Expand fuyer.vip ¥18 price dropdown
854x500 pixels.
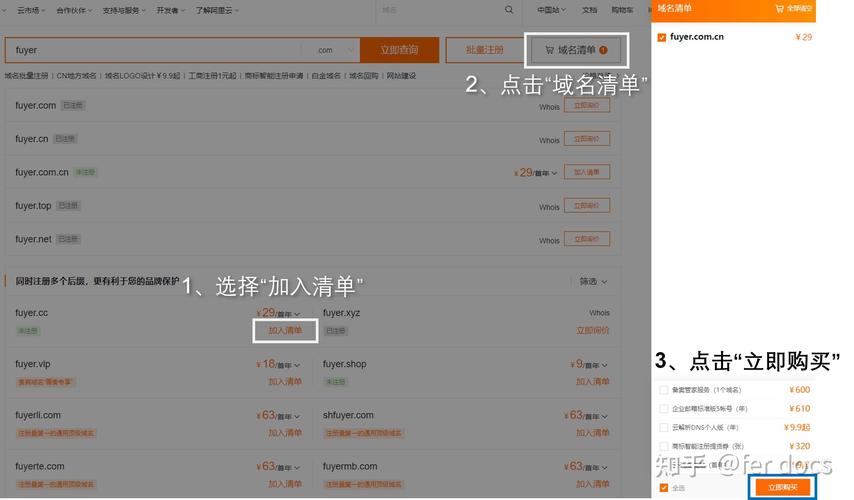[297, 365]
